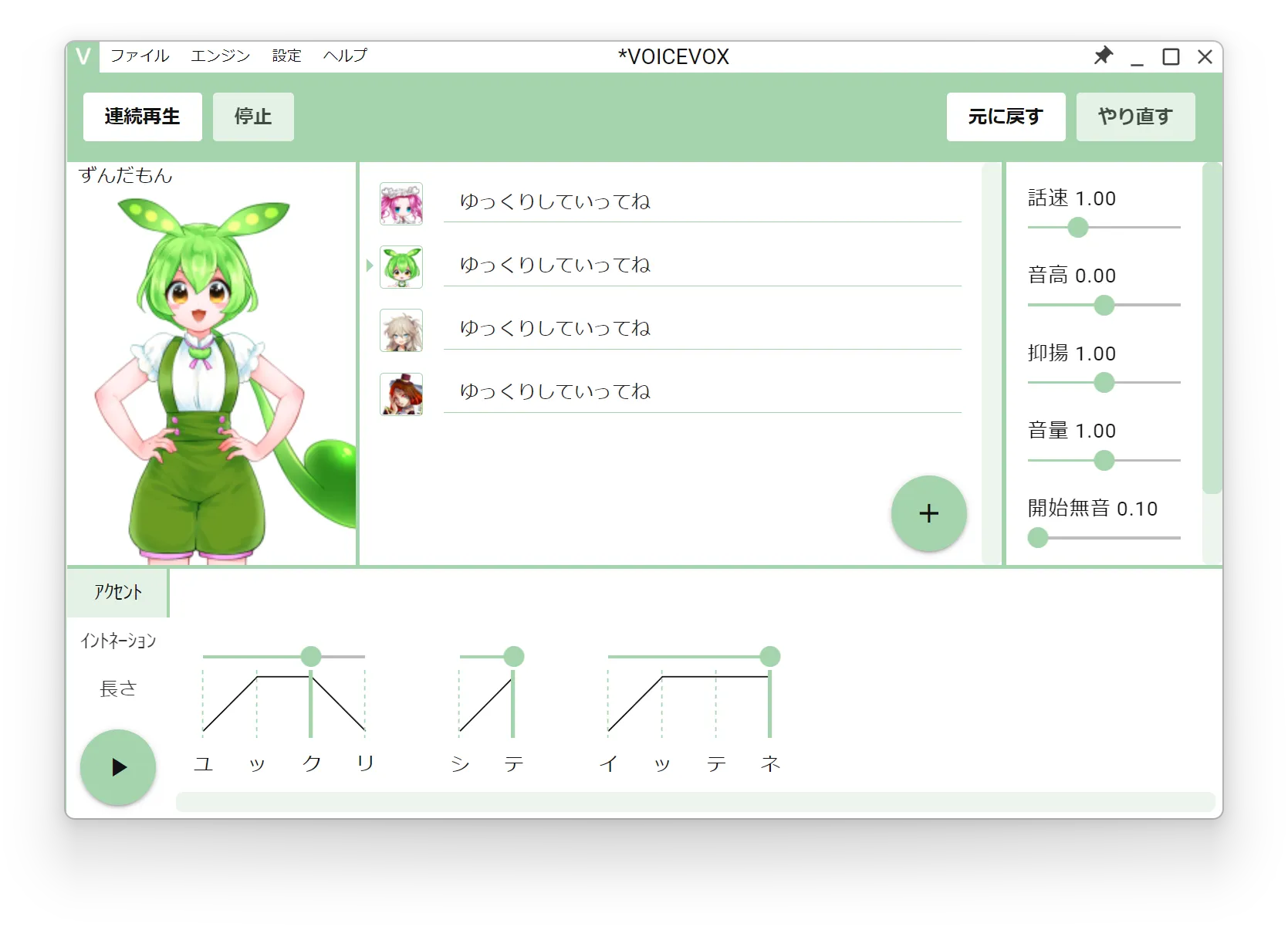Click the mora ユ label
1288x927 pixels.
pos(203,764)
